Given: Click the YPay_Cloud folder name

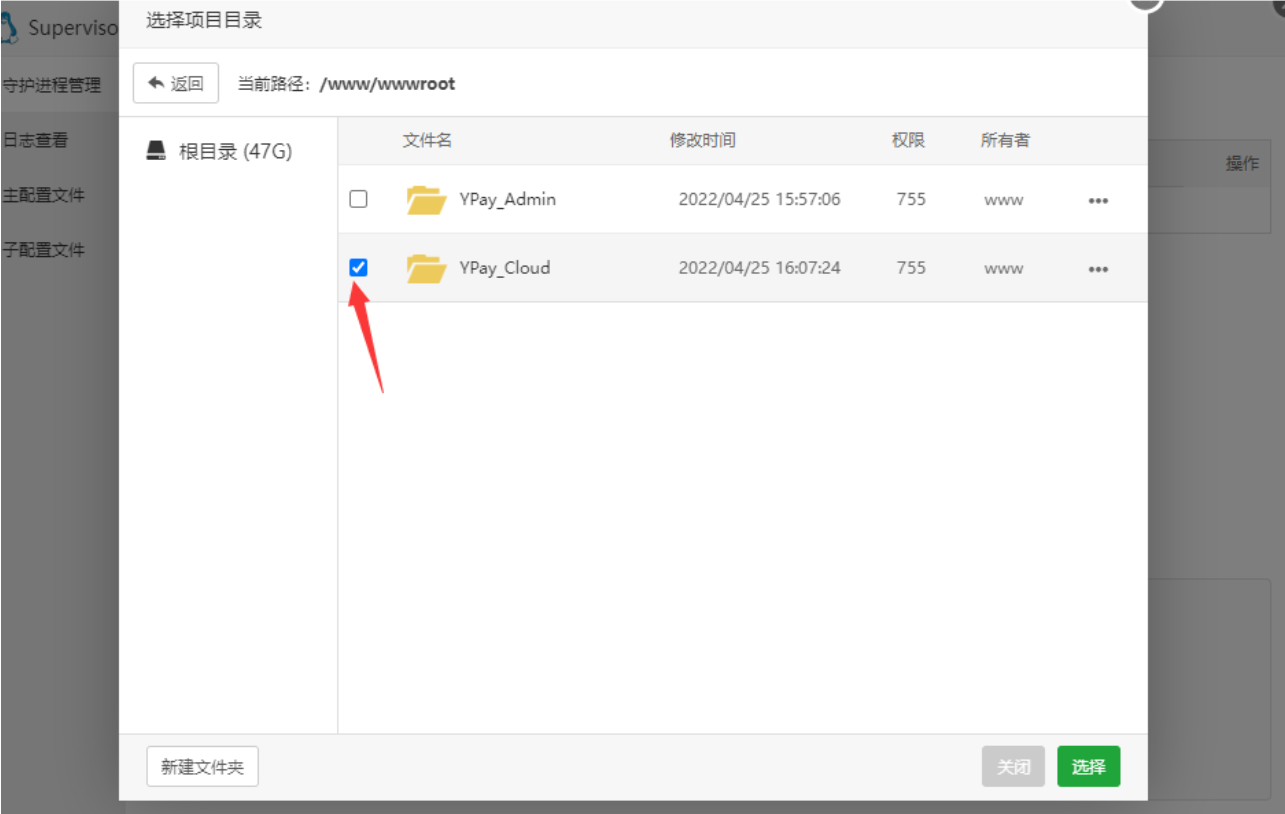Looking at the screenshot, I should 504,267.
